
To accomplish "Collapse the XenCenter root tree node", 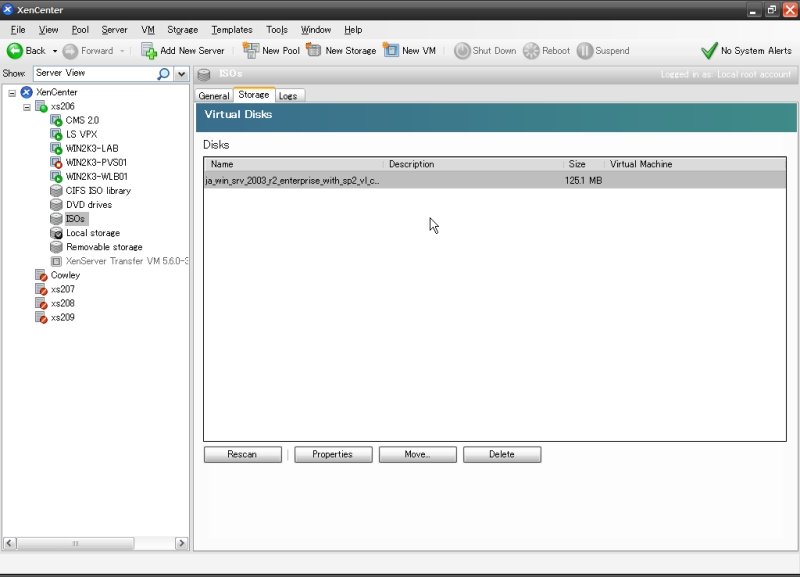I will (x=12, y=93).
